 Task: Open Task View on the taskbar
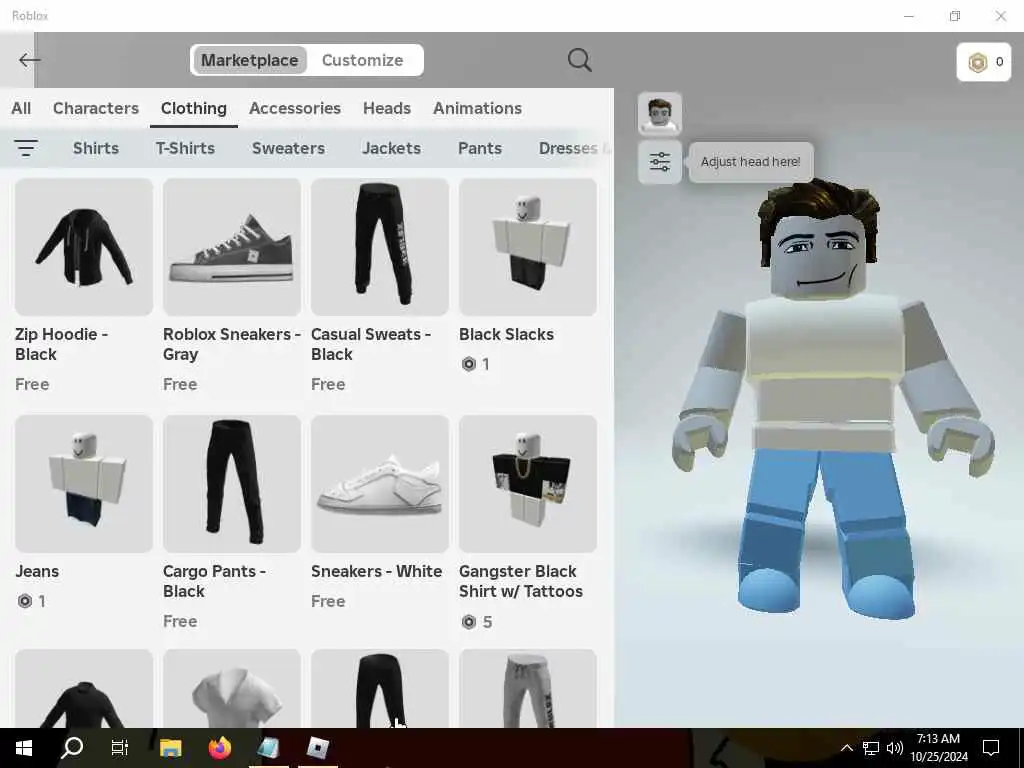[120, 748]
